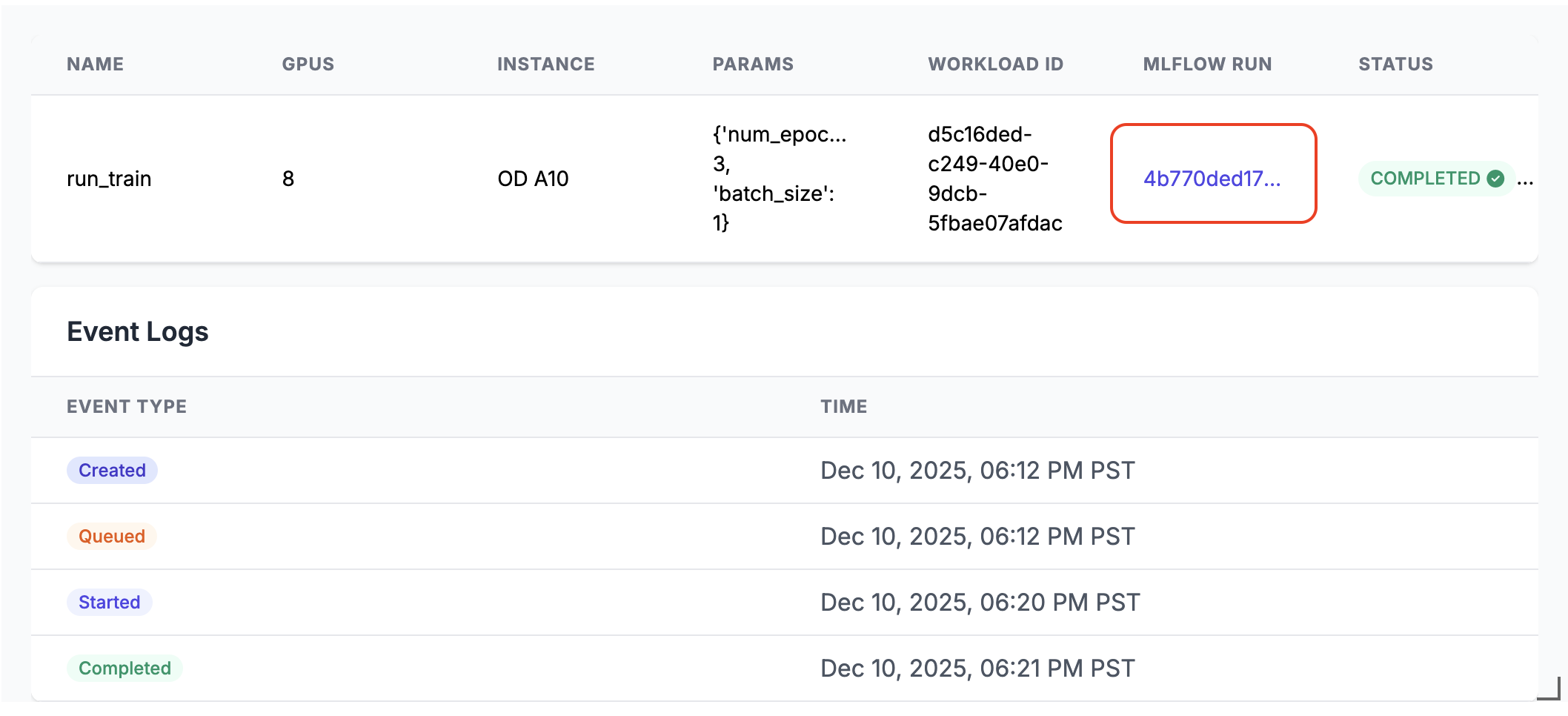Click the Completed event log badge
This screenshot has height=716, width=1568.
tap(124, 669)
